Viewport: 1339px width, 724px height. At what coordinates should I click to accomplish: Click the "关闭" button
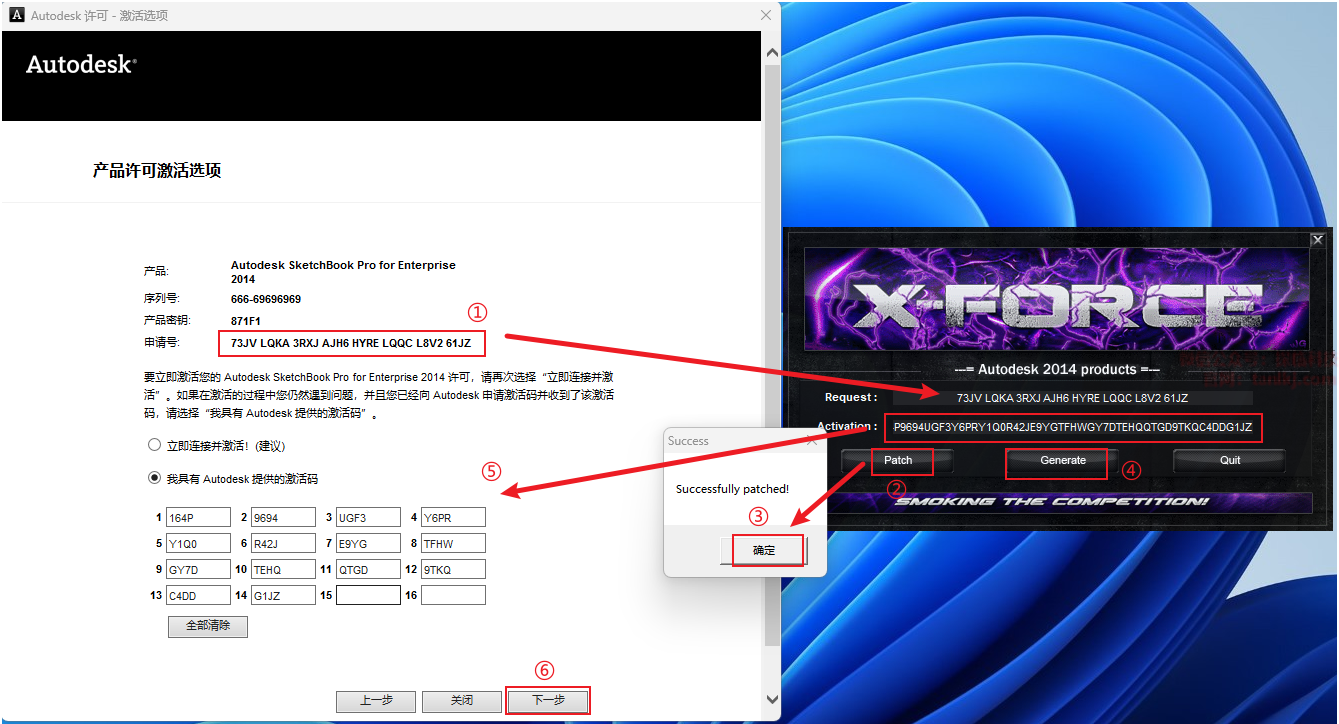[461, 701]
